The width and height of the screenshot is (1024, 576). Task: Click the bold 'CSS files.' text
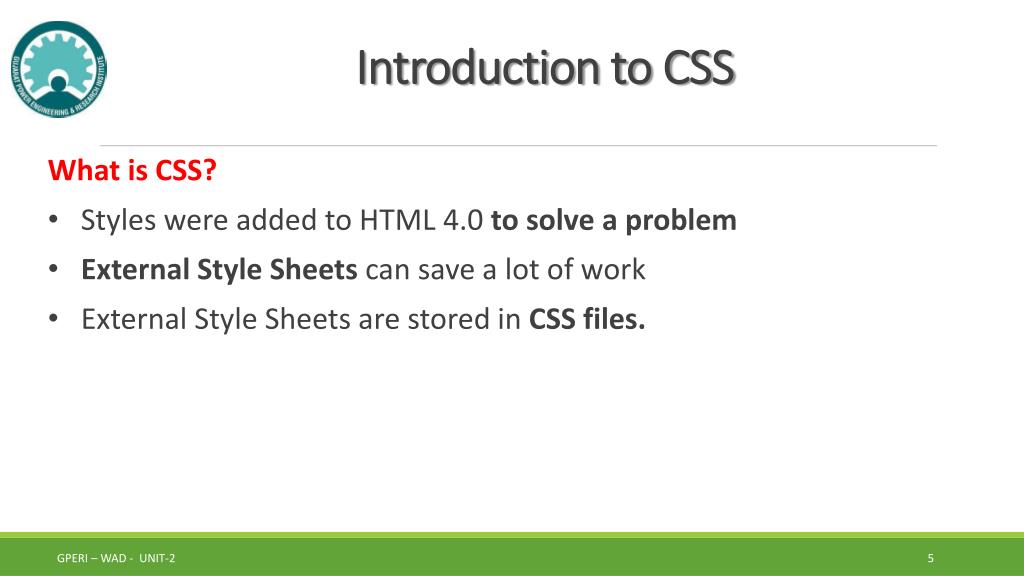tap(586, 319)
